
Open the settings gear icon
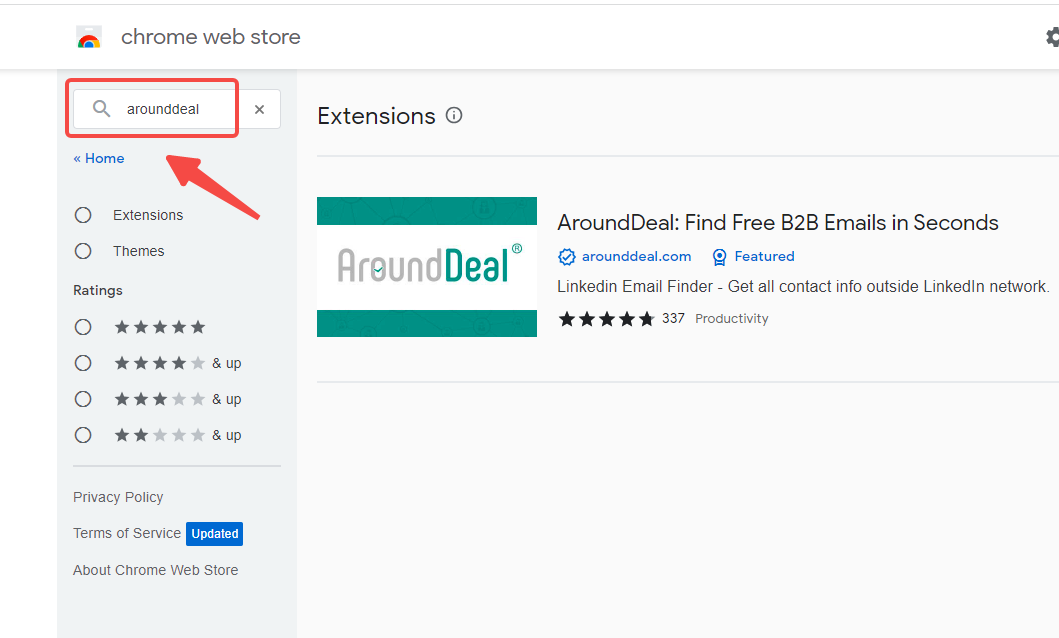(1052, 37)
